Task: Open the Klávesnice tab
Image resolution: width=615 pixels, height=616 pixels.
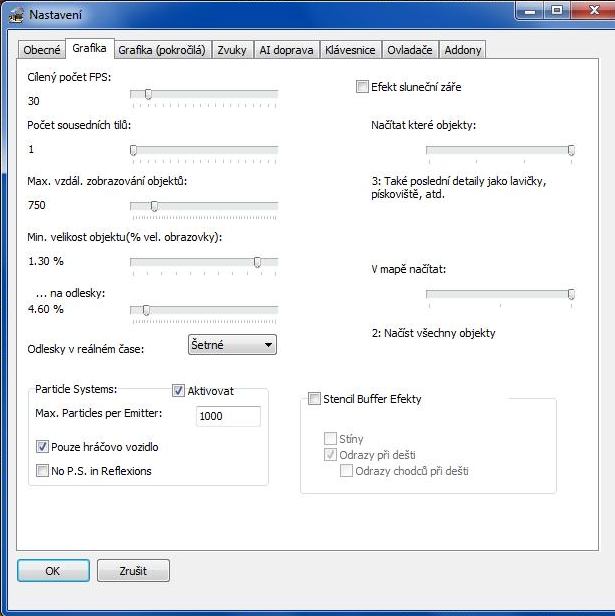Action: click(x=351, y=50)
